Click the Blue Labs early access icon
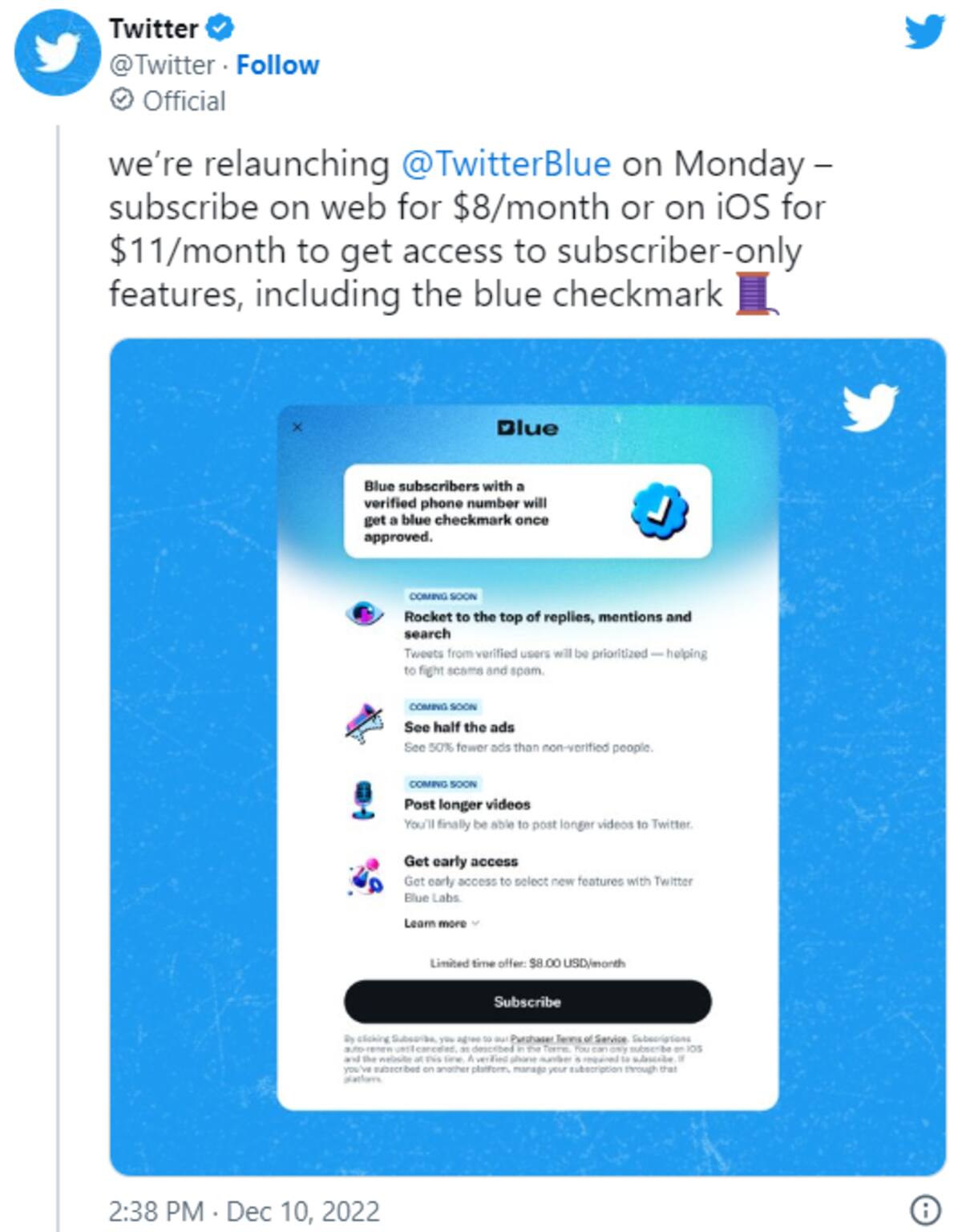 [365, 877]
